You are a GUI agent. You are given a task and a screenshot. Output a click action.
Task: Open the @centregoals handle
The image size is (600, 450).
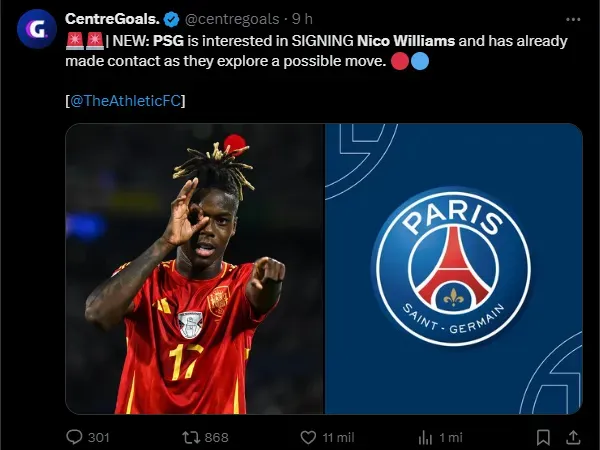232,19
